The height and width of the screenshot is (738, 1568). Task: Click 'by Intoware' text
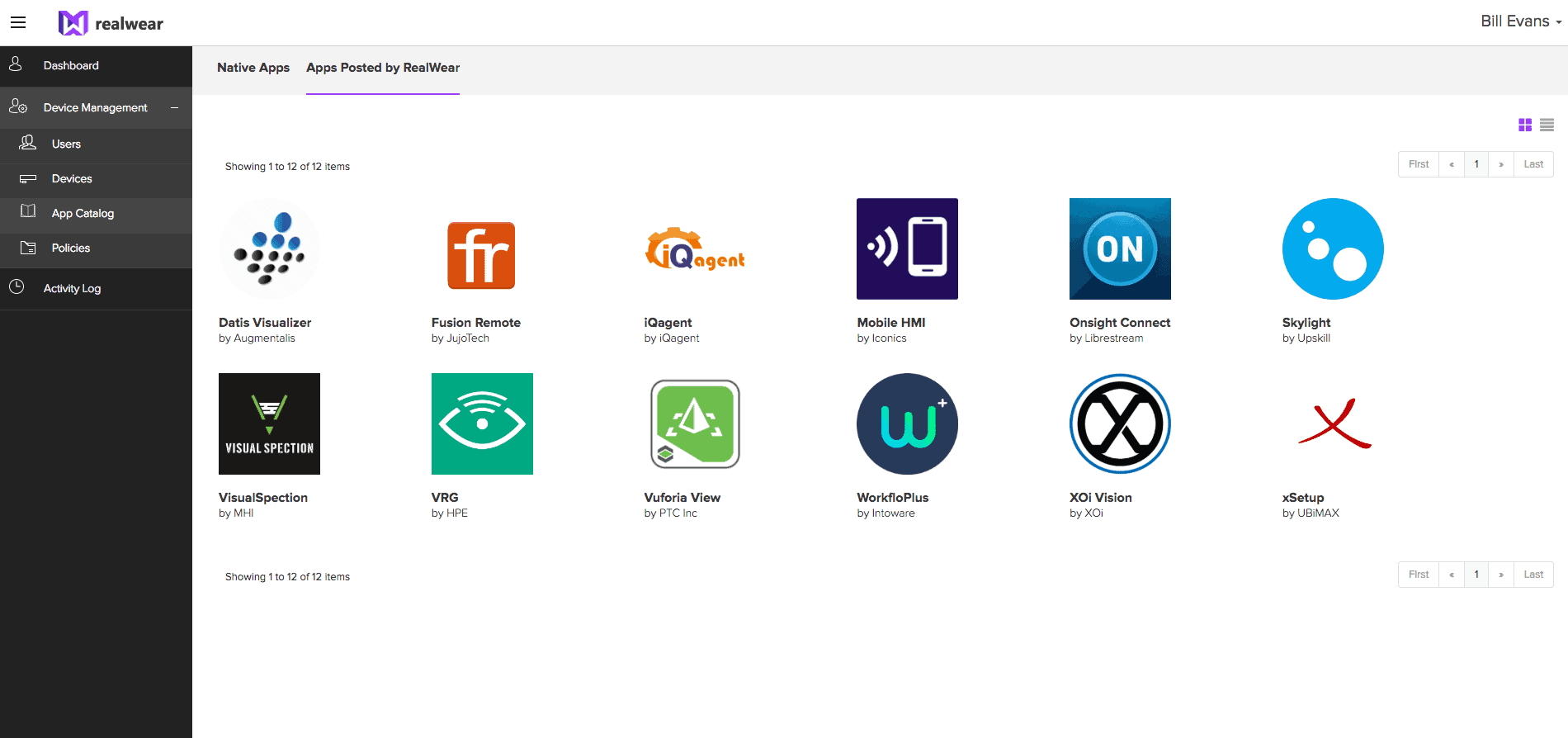pyautogui.click(x=886, y=513)
